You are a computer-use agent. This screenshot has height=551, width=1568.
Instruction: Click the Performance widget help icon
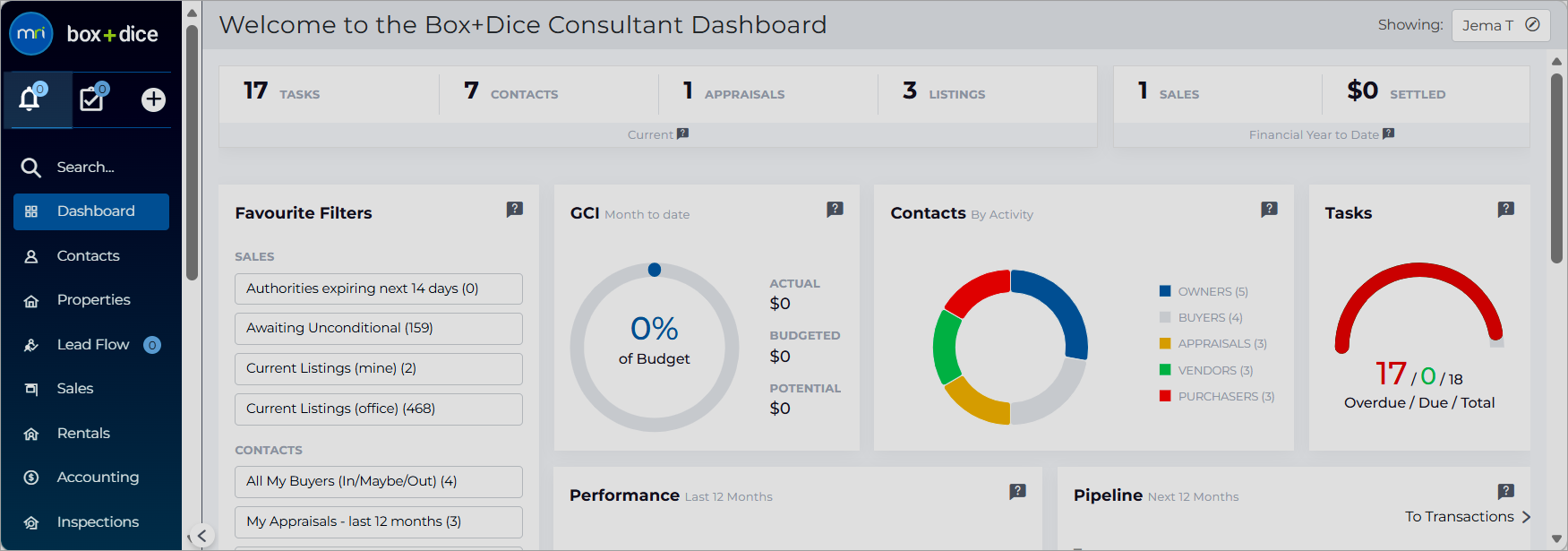pos(1018,491)
